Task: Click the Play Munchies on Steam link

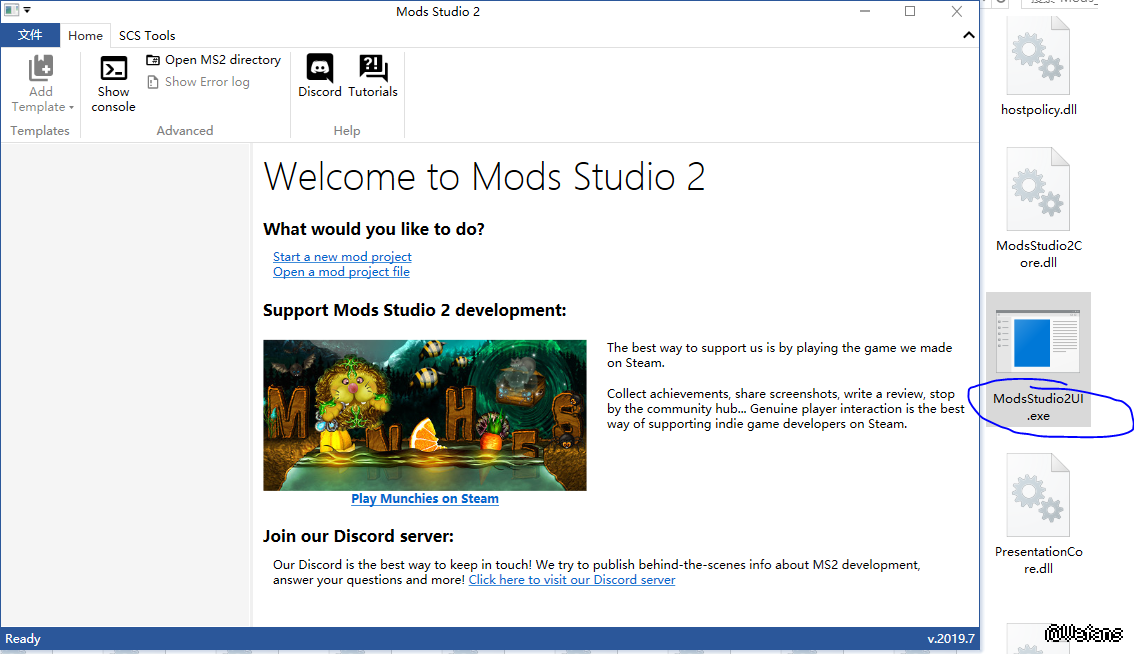Action: click(425, 498)
